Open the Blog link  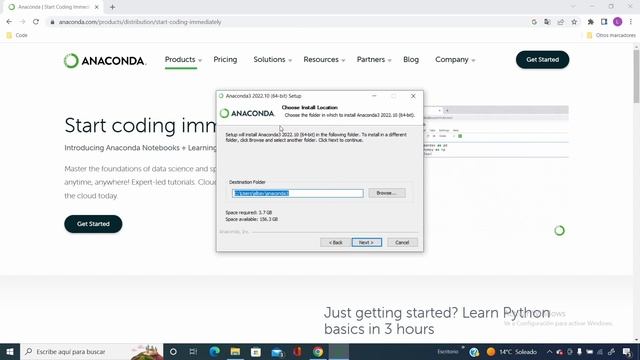tap(411, 60)
